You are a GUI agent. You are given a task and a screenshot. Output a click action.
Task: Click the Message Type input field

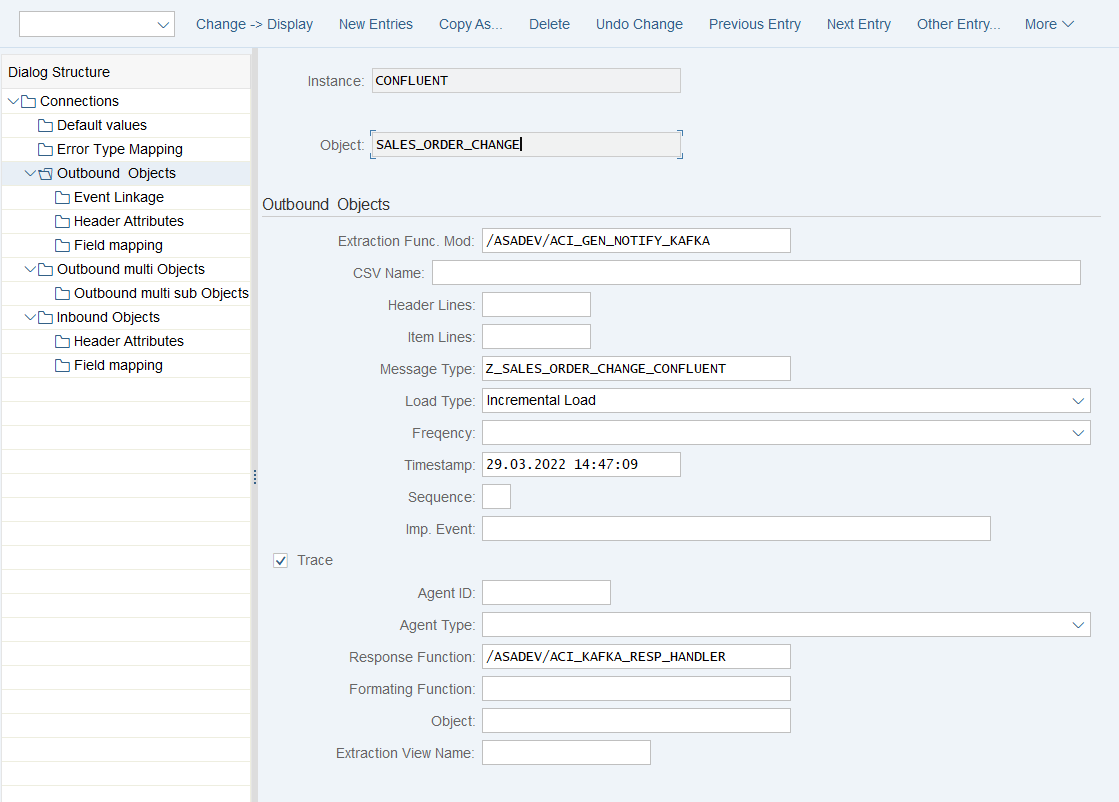(637, 369)
